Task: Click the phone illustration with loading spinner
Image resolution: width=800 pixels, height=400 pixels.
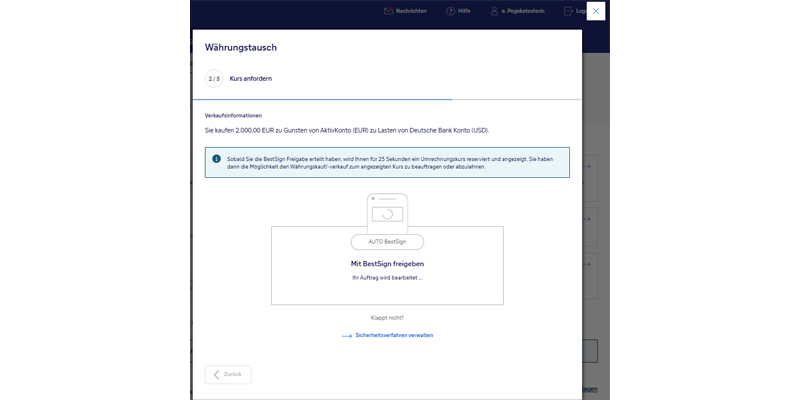Action: (387, 214)
